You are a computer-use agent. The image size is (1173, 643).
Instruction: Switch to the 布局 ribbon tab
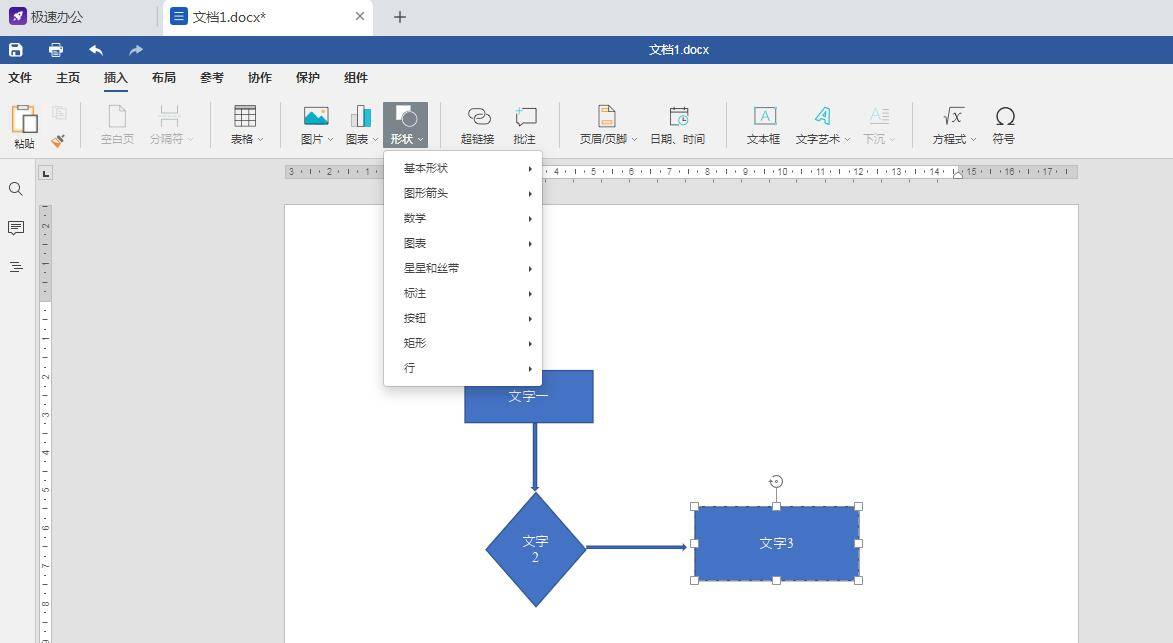tap(163, 77)
